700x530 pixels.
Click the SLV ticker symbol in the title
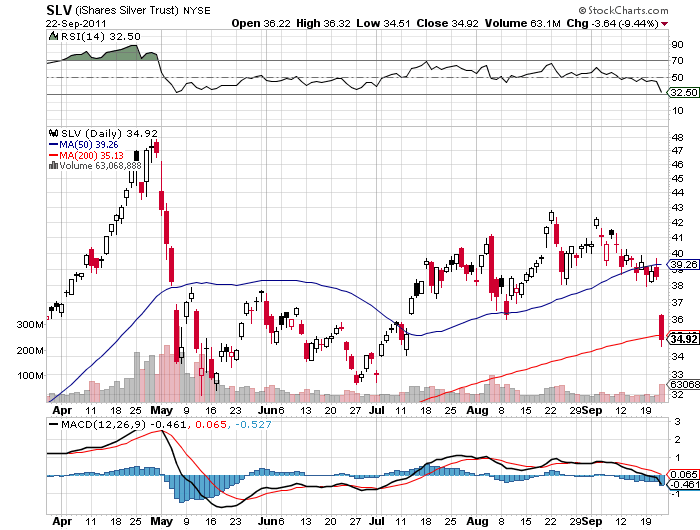tap(59, 9)
